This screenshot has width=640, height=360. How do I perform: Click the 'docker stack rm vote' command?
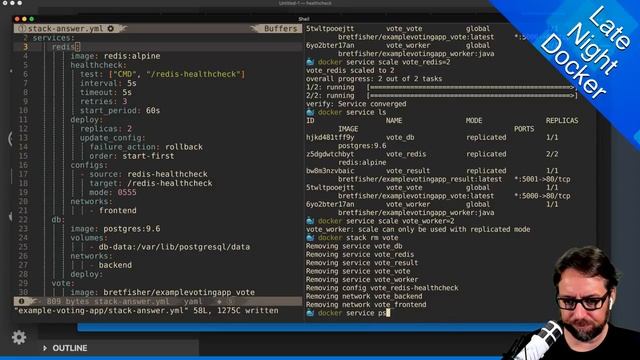[358, 238]
